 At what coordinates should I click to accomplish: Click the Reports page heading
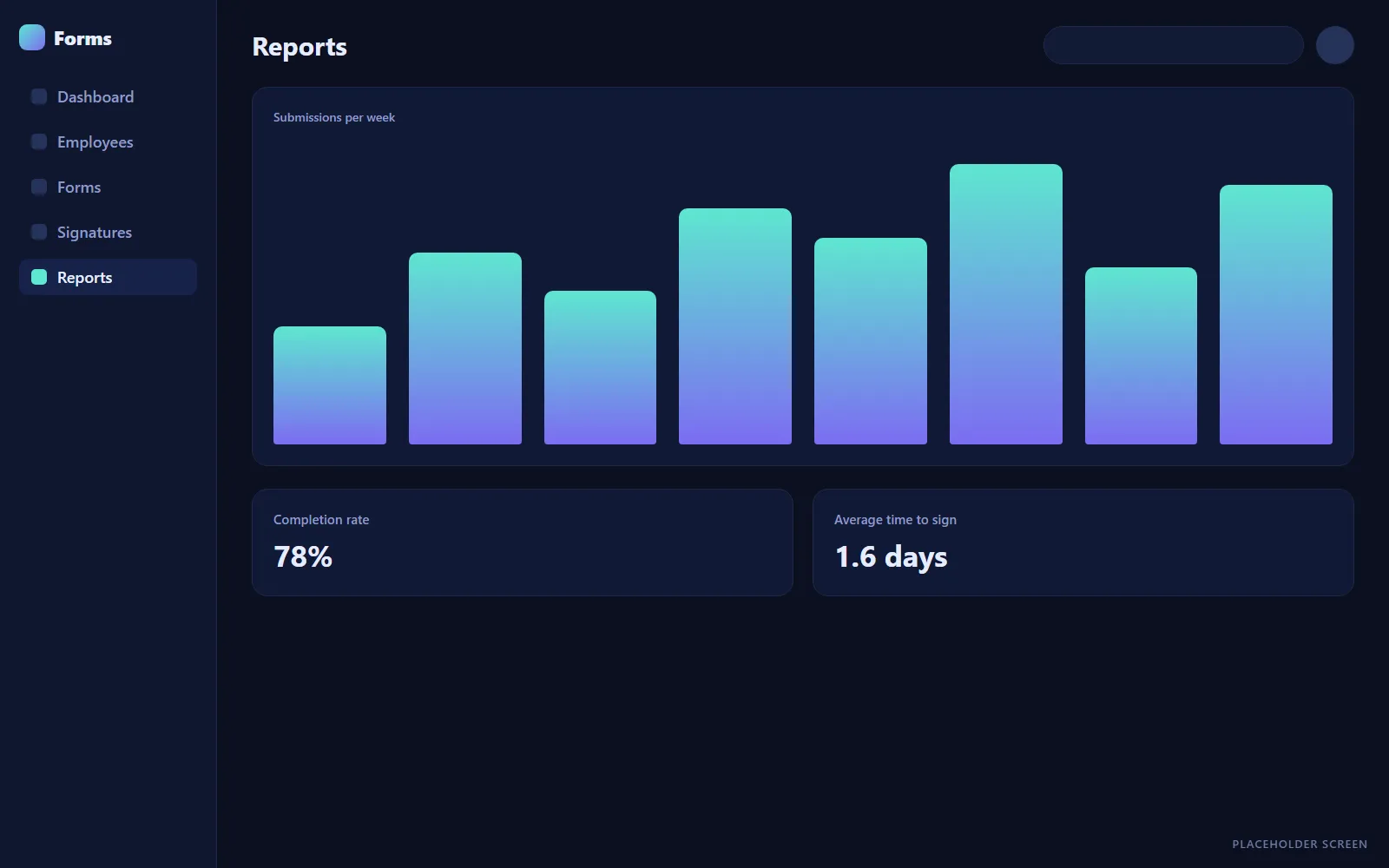pos(300,47)
